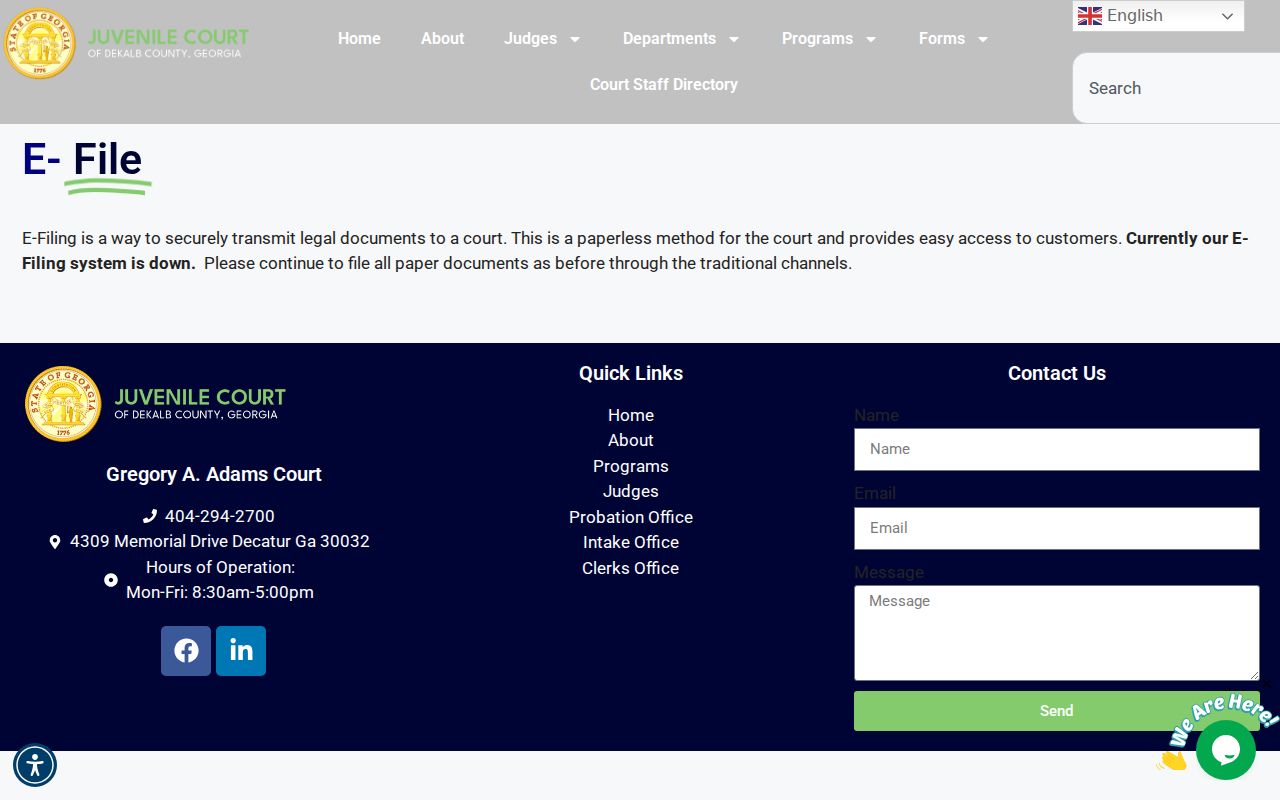Open the accessibility options icon
The height and width of the screenshot is (800, 1280).
[35, 766]
